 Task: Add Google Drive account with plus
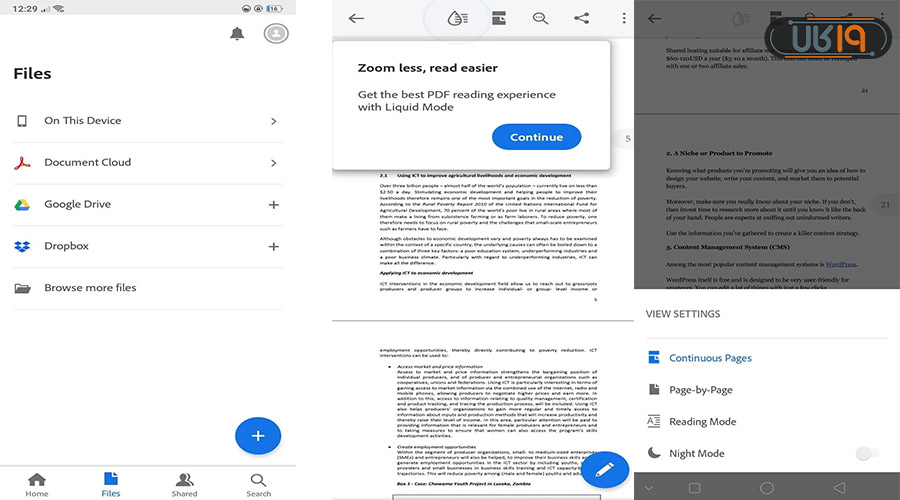point(273,205)
